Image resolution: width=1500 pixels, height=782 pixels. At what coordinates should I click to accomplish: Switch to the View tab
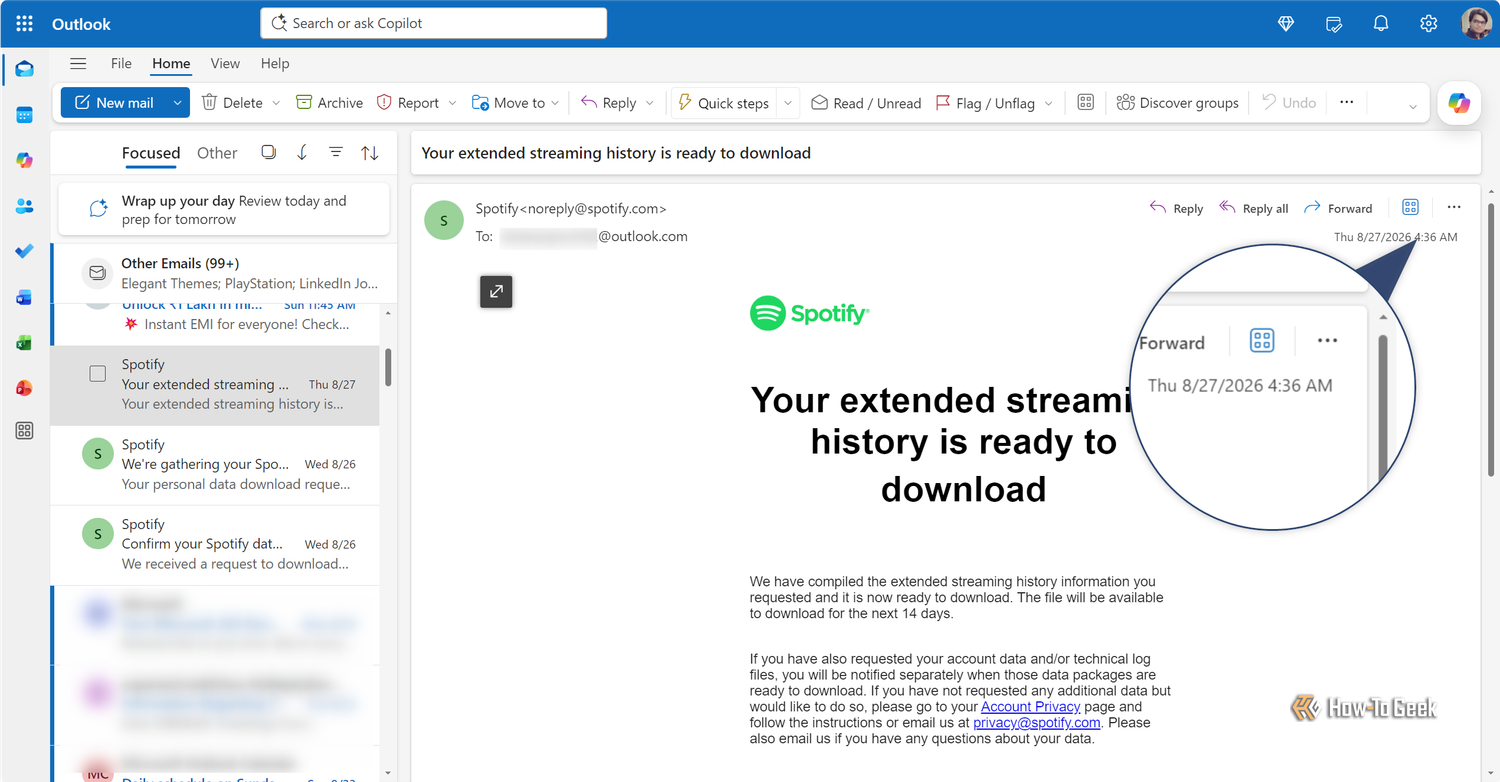(225, 63)
